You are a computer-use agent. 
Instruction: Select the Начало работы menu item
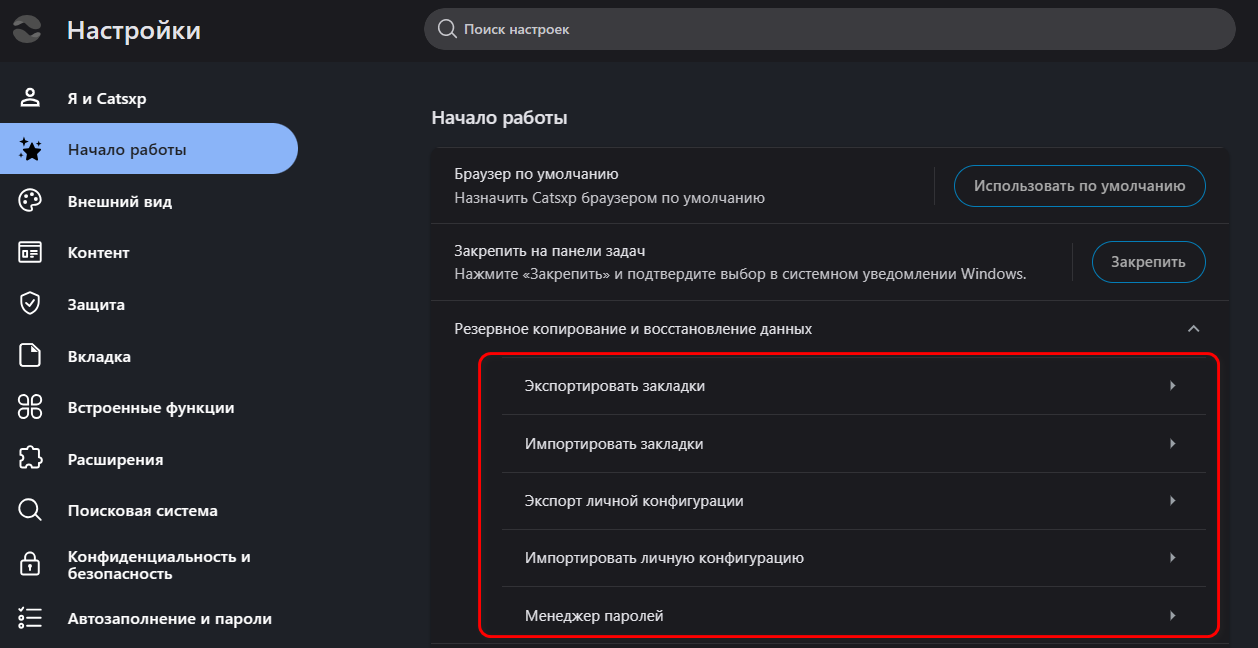click(149, 150)
